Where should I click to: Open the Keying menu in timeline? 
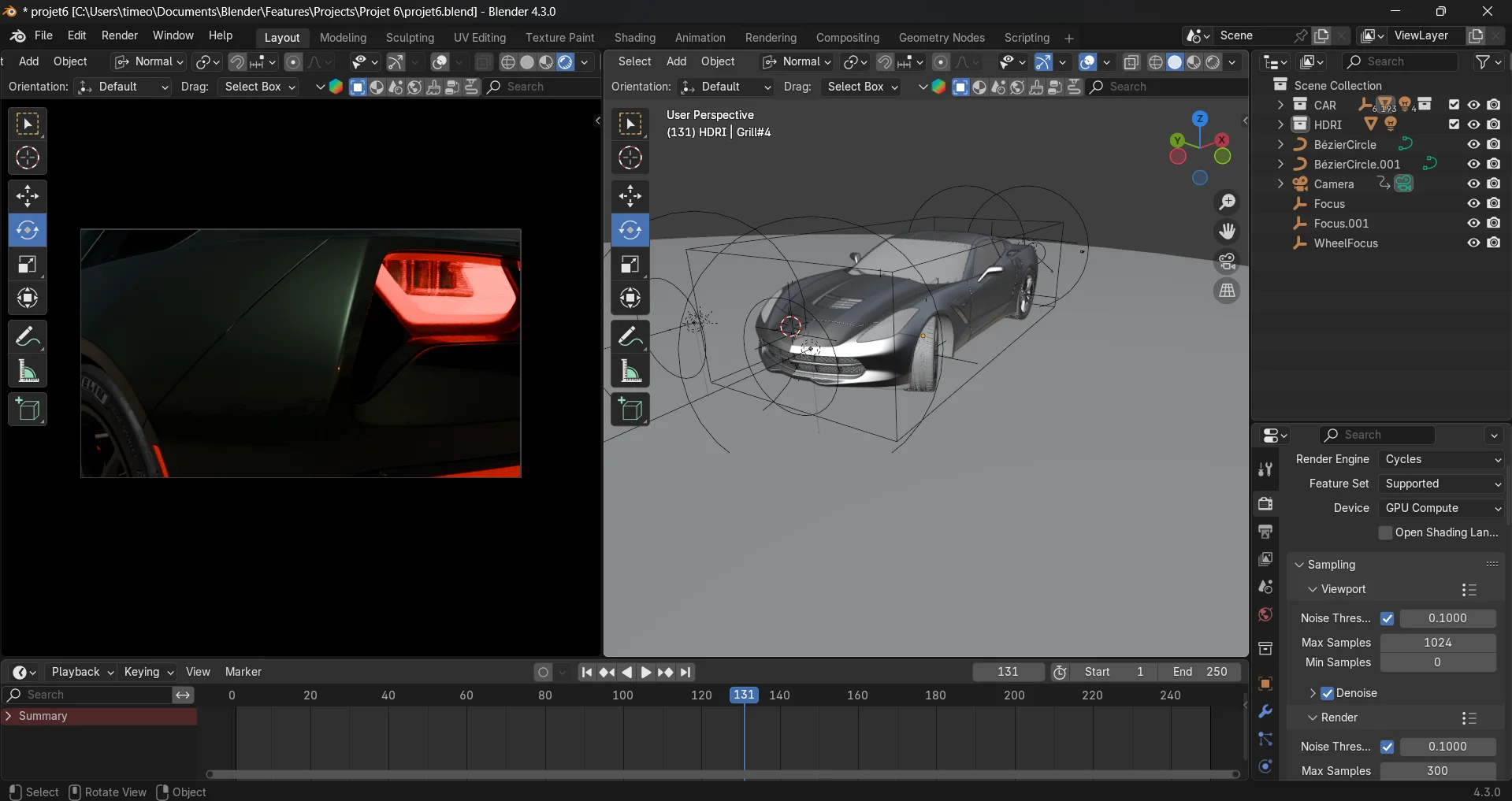(x=148, y=672)
